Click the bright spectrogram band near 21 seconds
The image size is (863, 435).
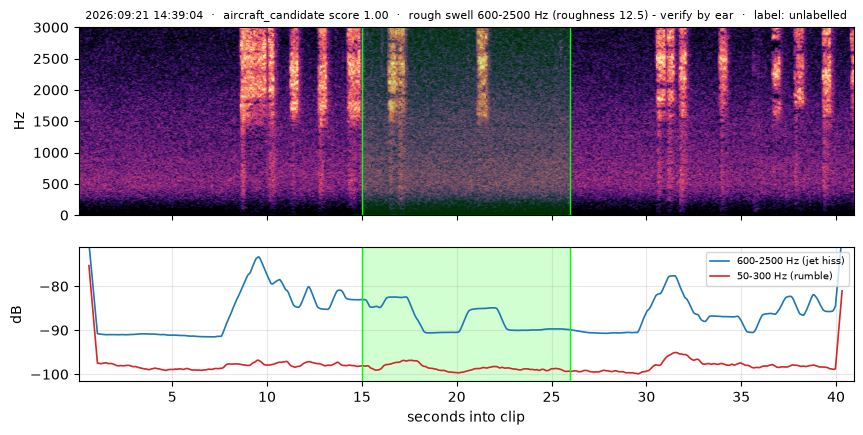(x=482, y=74)
